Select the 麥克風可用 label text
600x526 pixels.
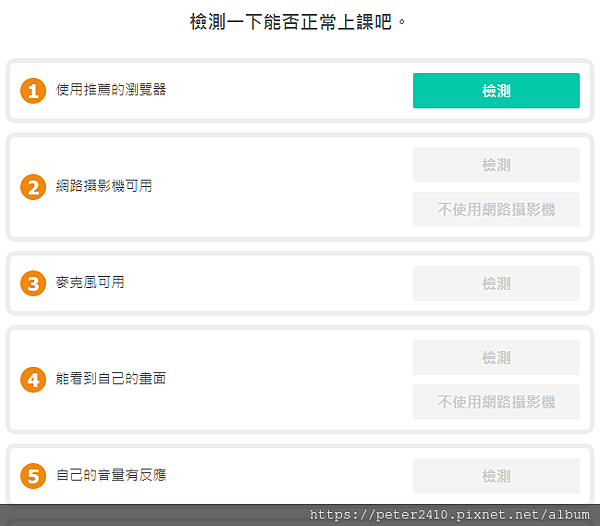[x=90, y=282]
